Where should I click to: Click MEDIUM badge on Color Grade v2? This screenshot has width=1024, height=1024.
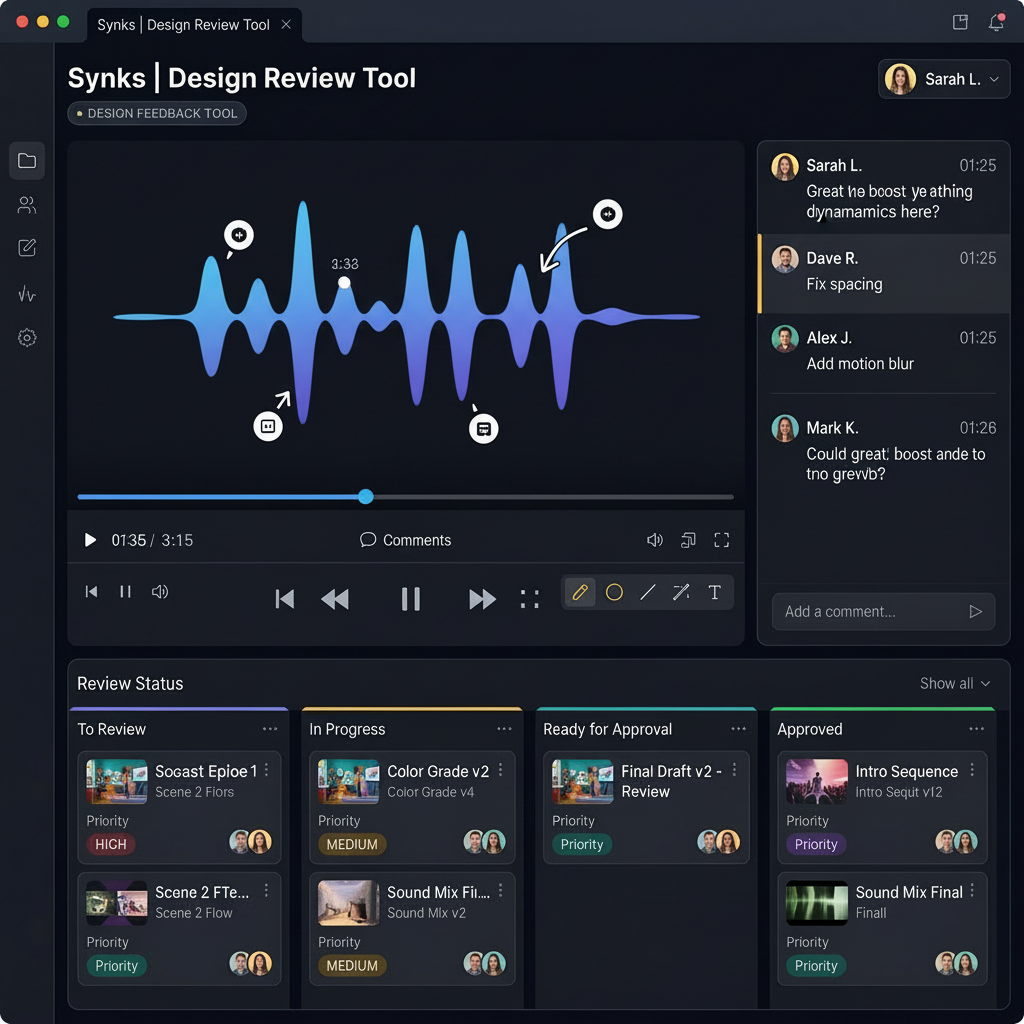tap(352, 844)
